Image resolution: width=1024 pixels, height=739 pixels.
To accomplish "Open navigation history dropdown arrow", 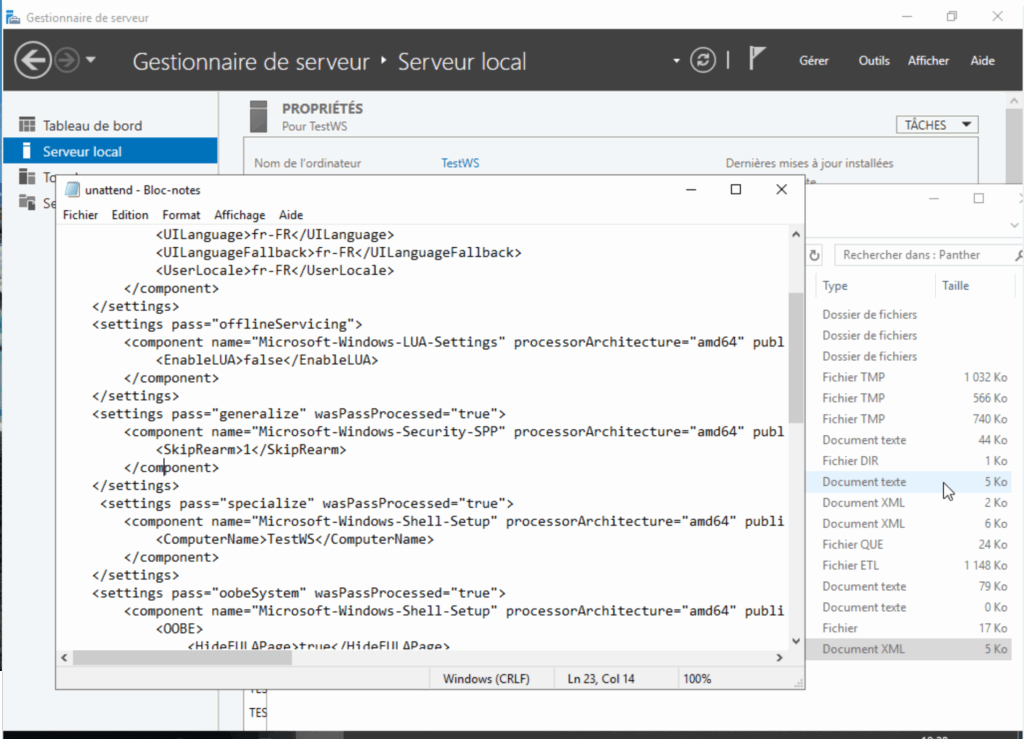I will pyautogui.click(x=91, y=60).
